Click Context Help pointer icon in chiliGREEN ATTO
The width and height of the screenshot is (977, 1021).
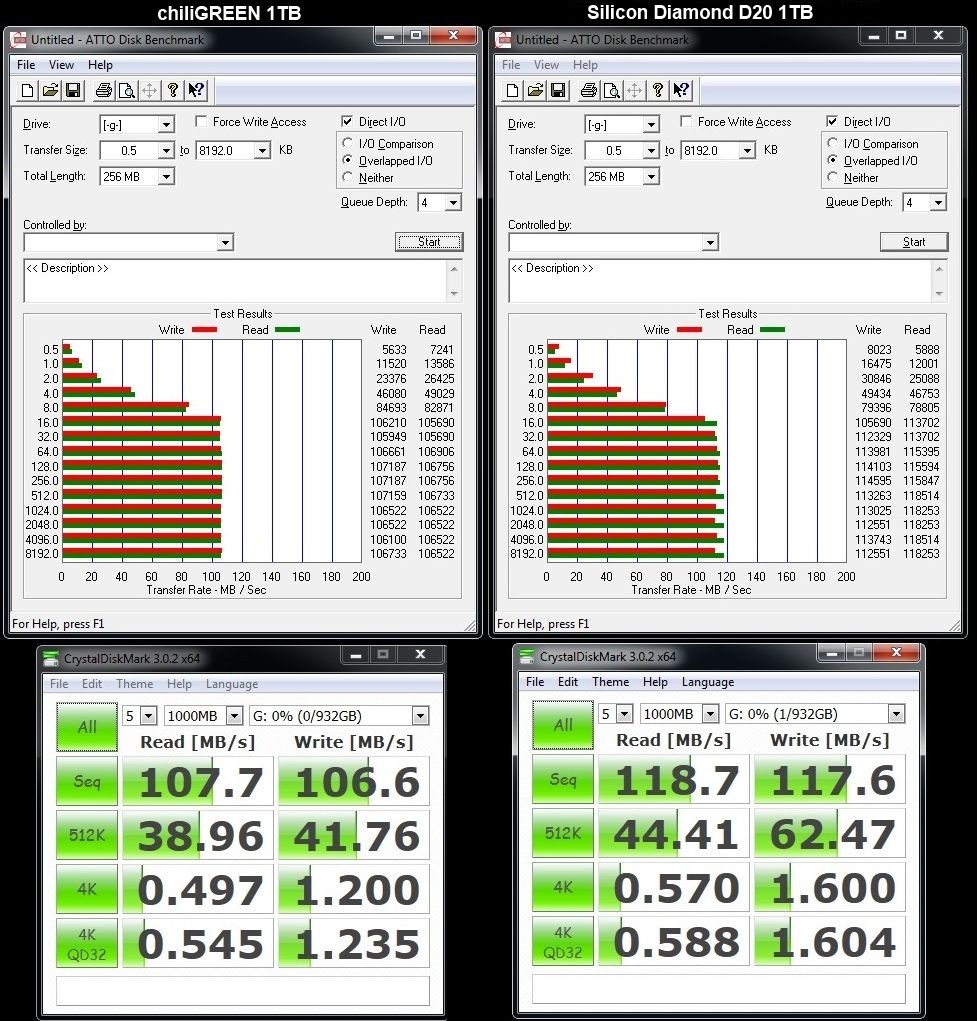(x=195, y=91)
